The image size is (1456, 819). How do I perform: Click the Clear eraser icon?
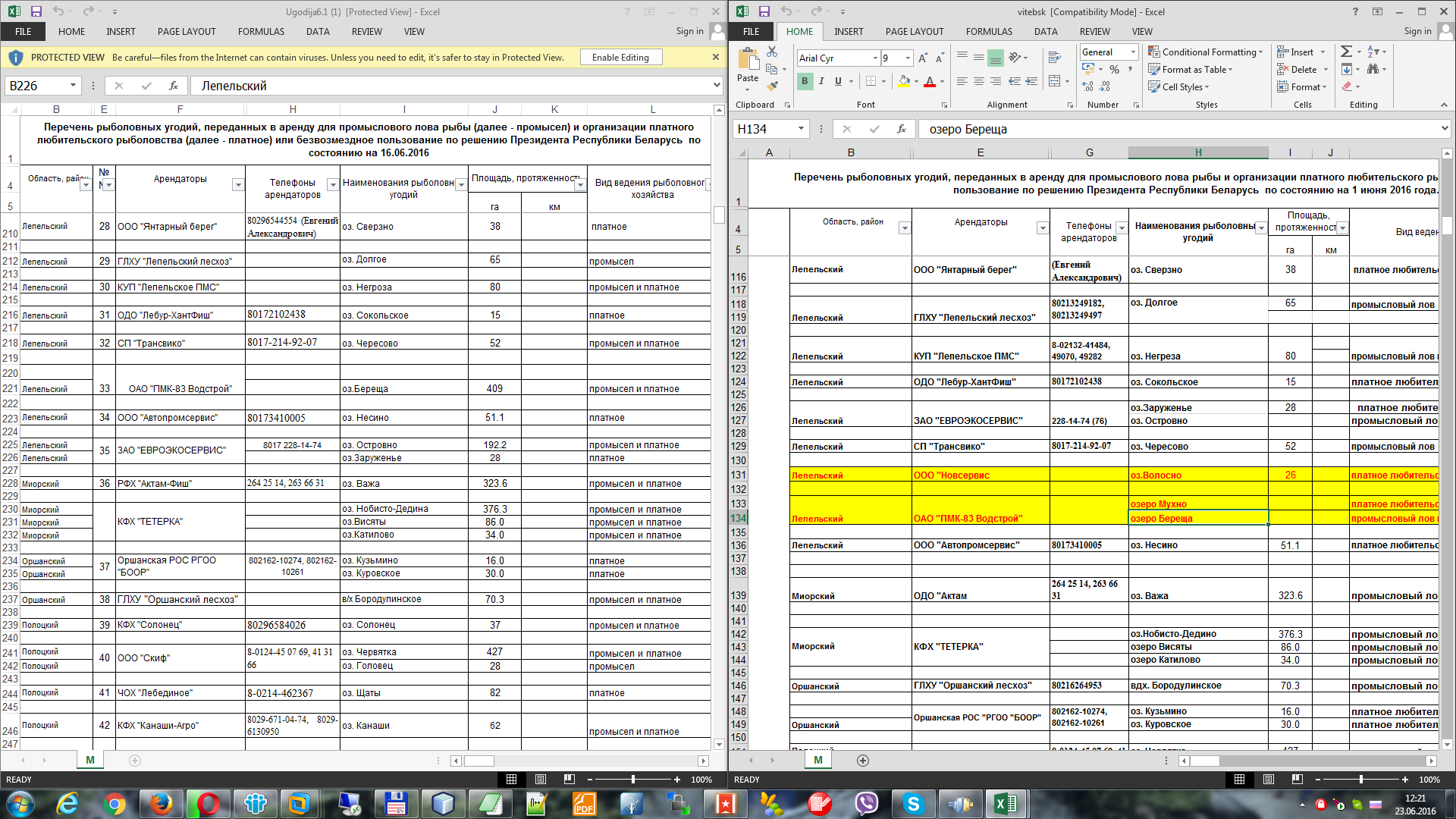[x=1347, y=86]
